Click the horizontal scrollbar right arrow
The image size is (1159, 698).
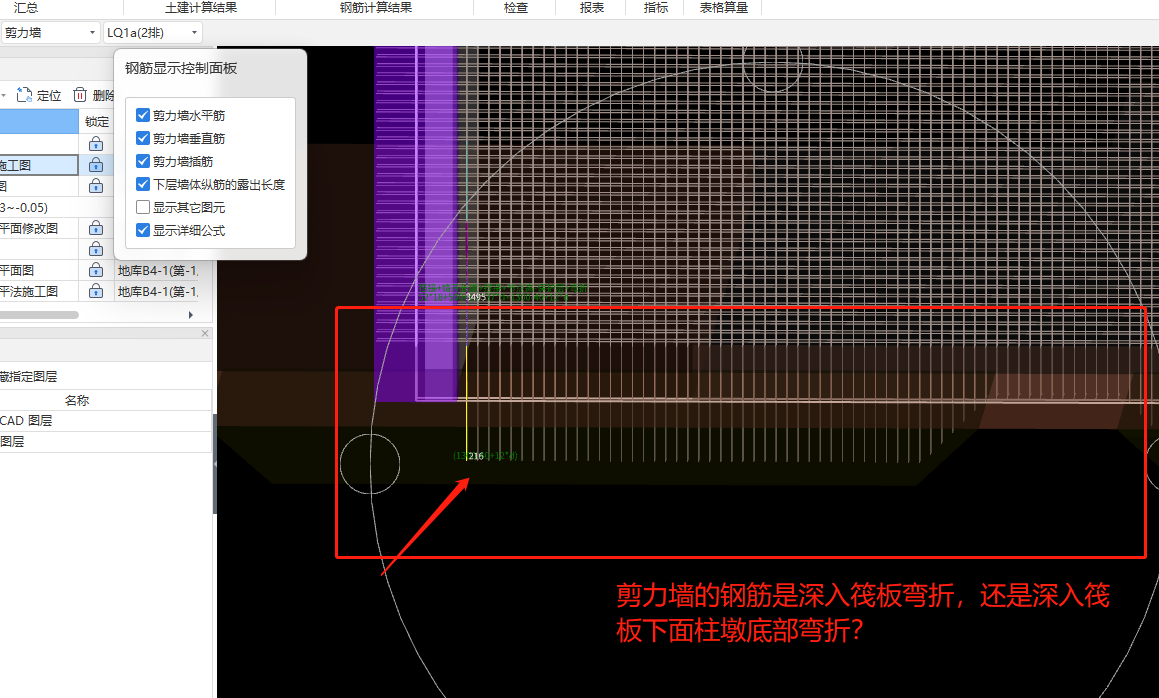191,315
